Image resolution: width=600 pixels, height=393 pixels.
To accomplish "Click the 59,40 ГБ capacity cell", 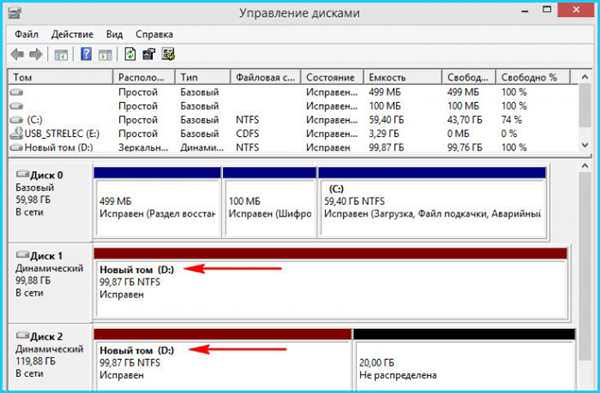I will [386, 120].
